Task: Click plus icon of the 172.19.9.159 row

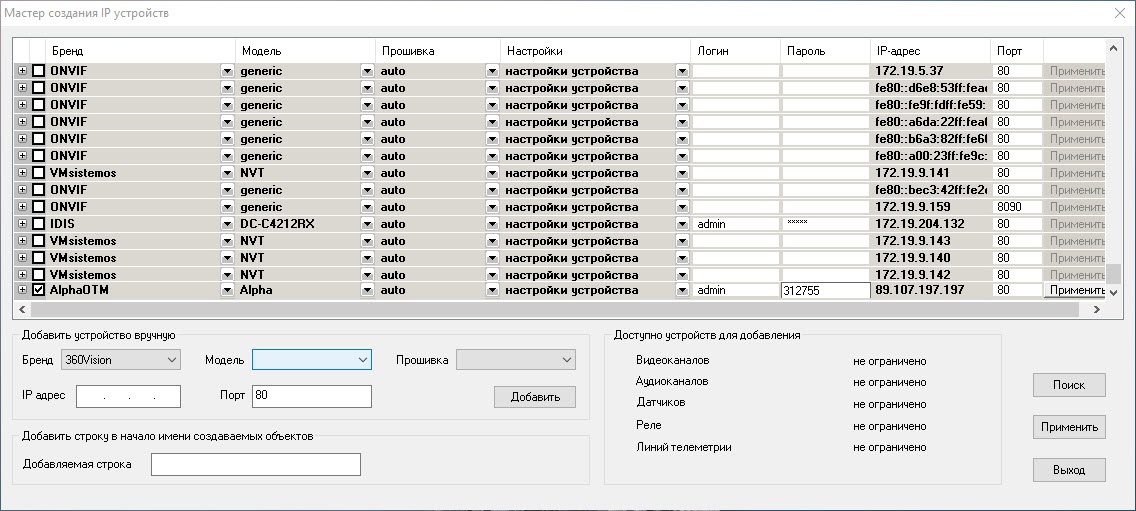Action: coord(23,207)
